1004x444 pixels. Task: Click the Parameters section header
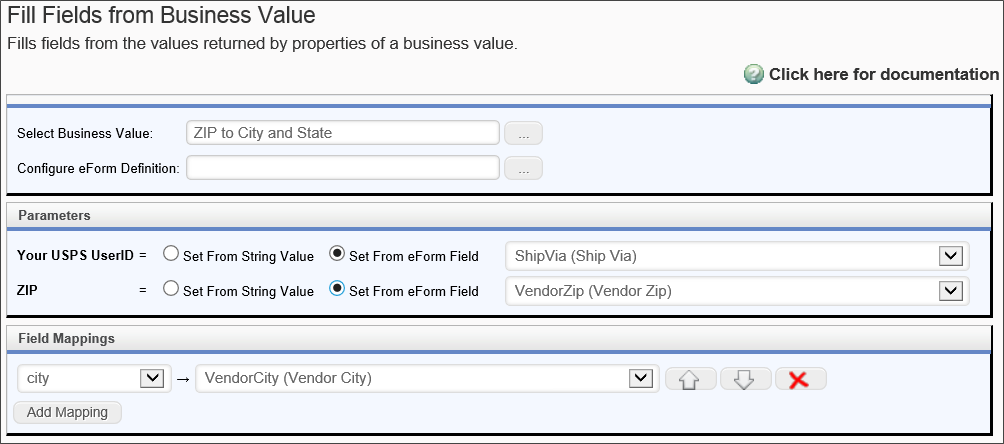click(x=55, y=215)
